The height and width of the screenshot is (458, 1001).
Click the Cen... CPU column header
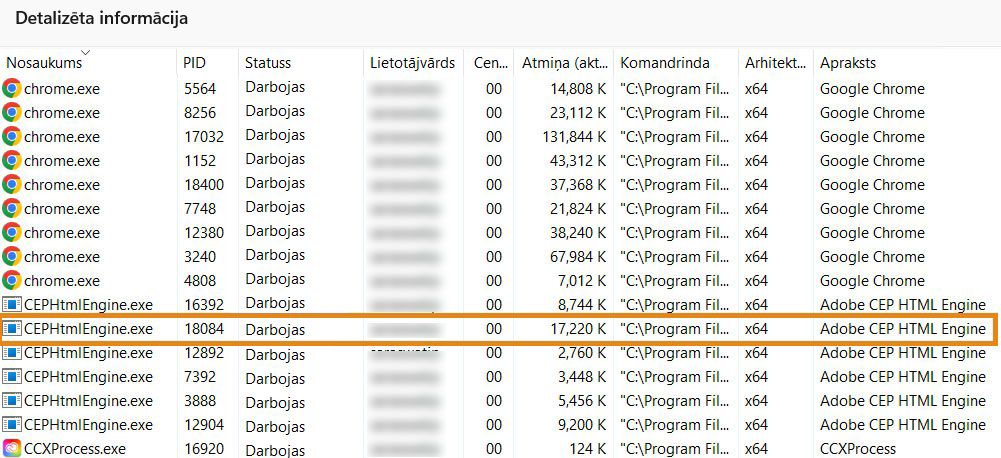(x=491, y=63)
